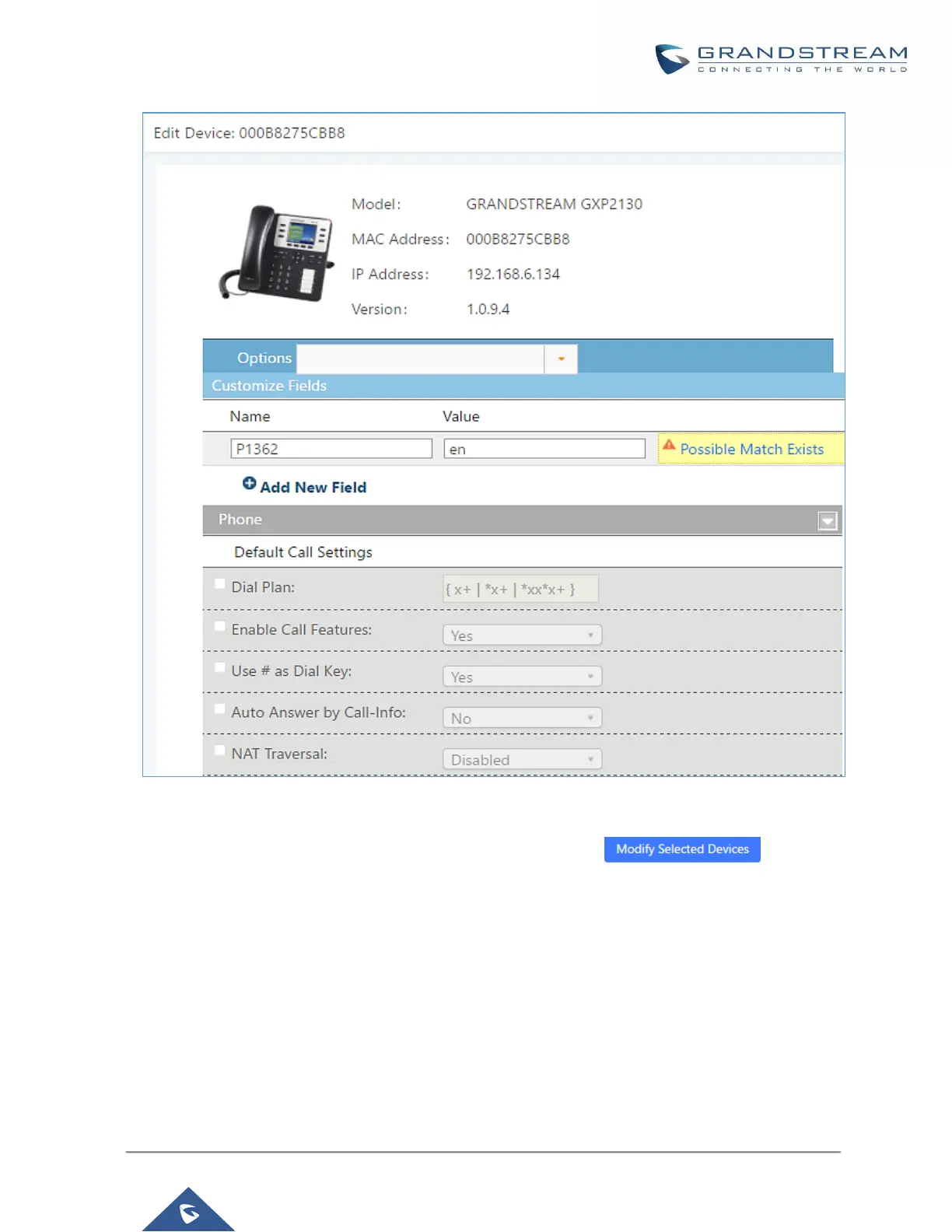Click the Dial Plan text field
Image resolution: width=952 pixels, height=1232 pixels.
click(521, 589)
